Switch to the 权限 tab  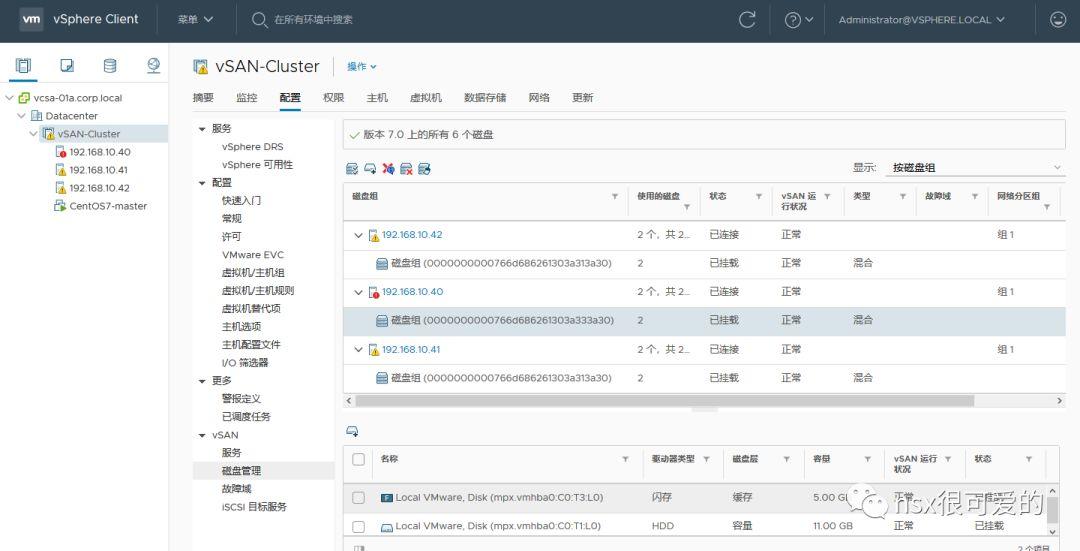click(x=333, y=98)
